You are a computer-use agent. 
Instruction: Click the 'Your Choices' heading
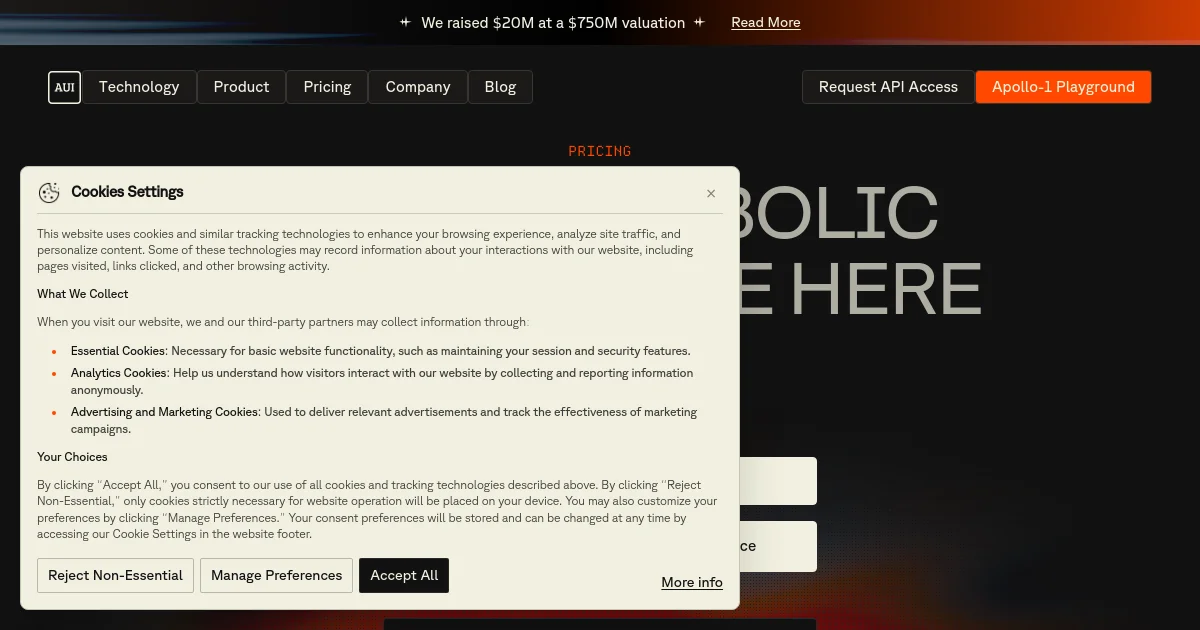tap(72, 457)
